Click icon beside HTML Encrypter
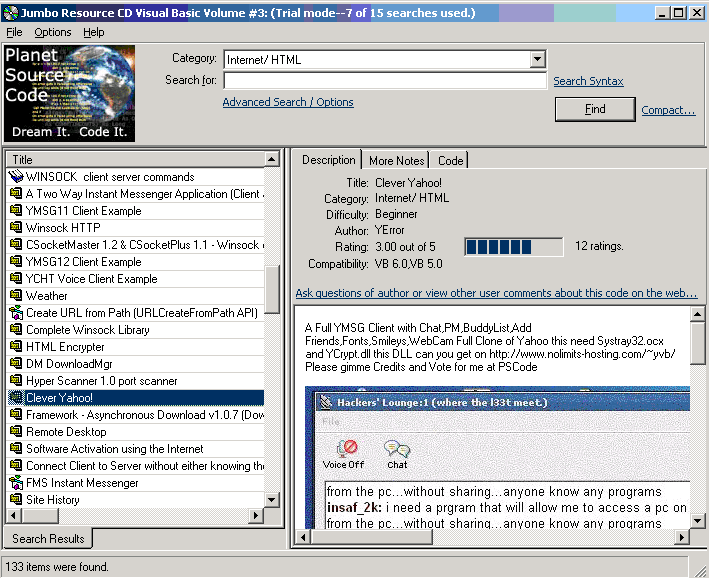 pos(16,346)
